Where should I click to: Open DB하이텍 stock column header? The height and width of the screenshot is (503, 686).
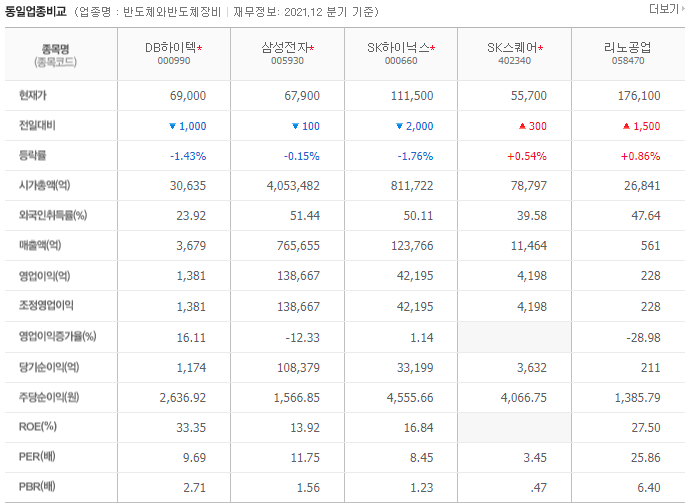coord(173,47)
